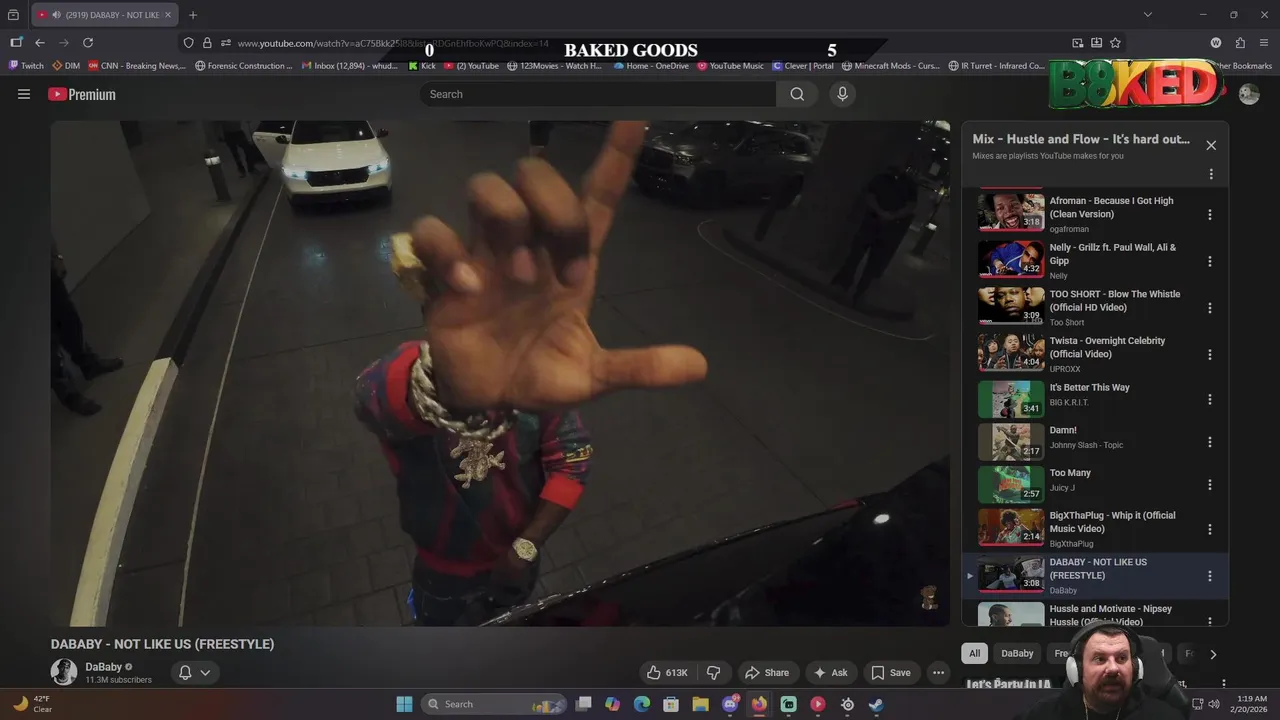Dislike the DaBaby video

tap(713, 673)
